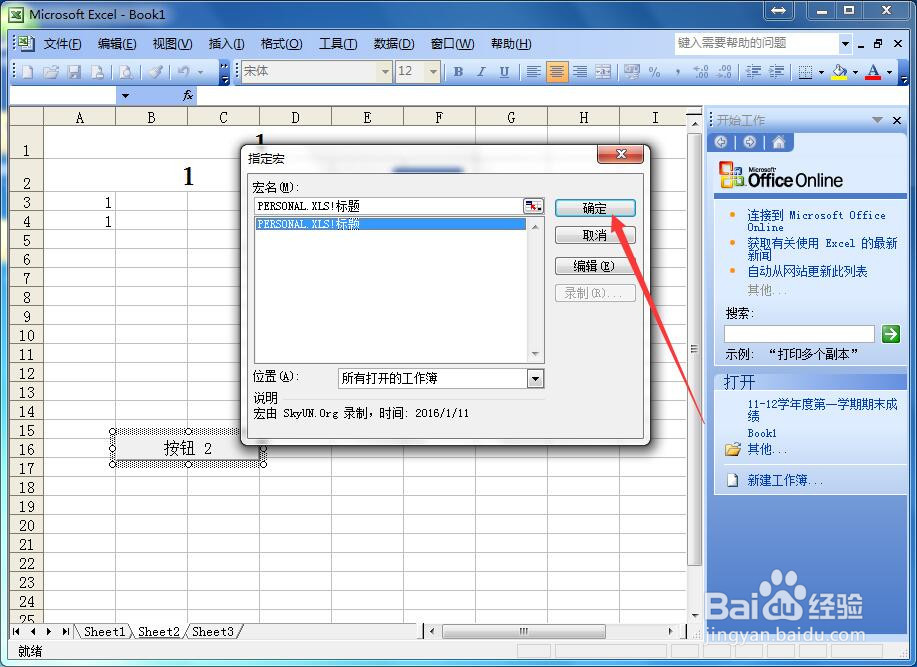This screenshot has width=917, height=667.
Task: Click the Font Color A icon
Action: pyautogui.click(x=873, y=72)
